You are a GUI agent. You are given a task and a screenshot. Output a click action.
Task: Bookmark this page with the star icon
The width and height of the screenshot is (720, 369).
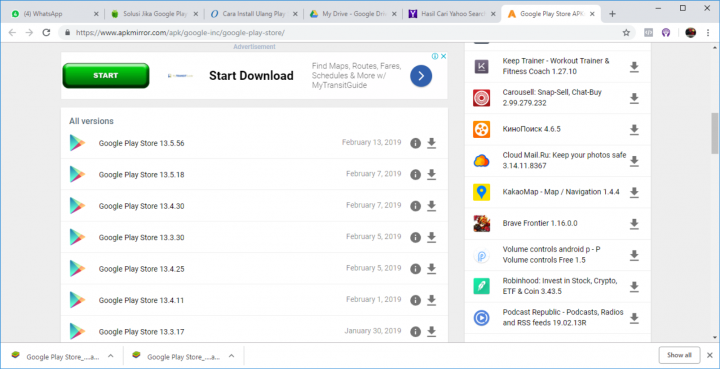pos(626,33)
